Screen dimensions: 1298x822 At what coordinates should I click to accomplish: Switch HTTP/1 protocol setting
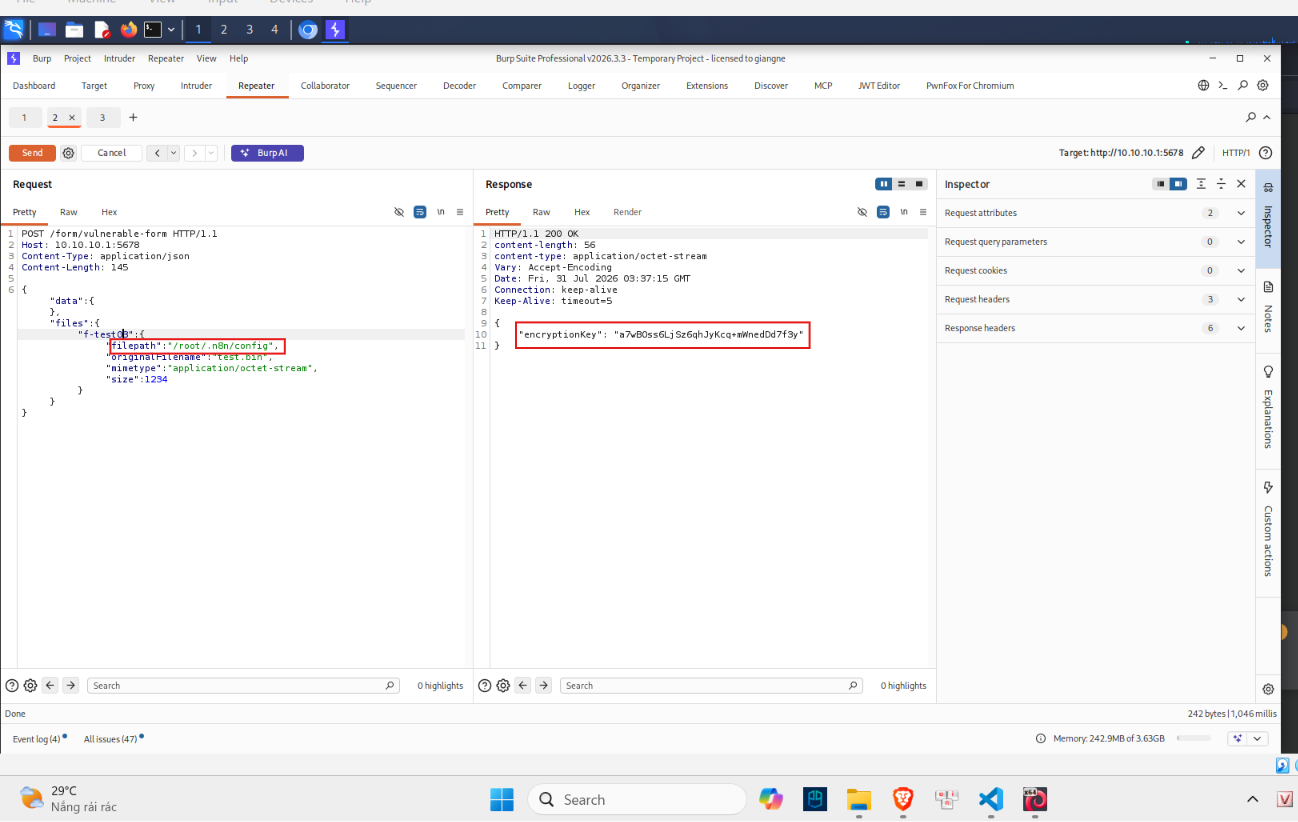1234,153
